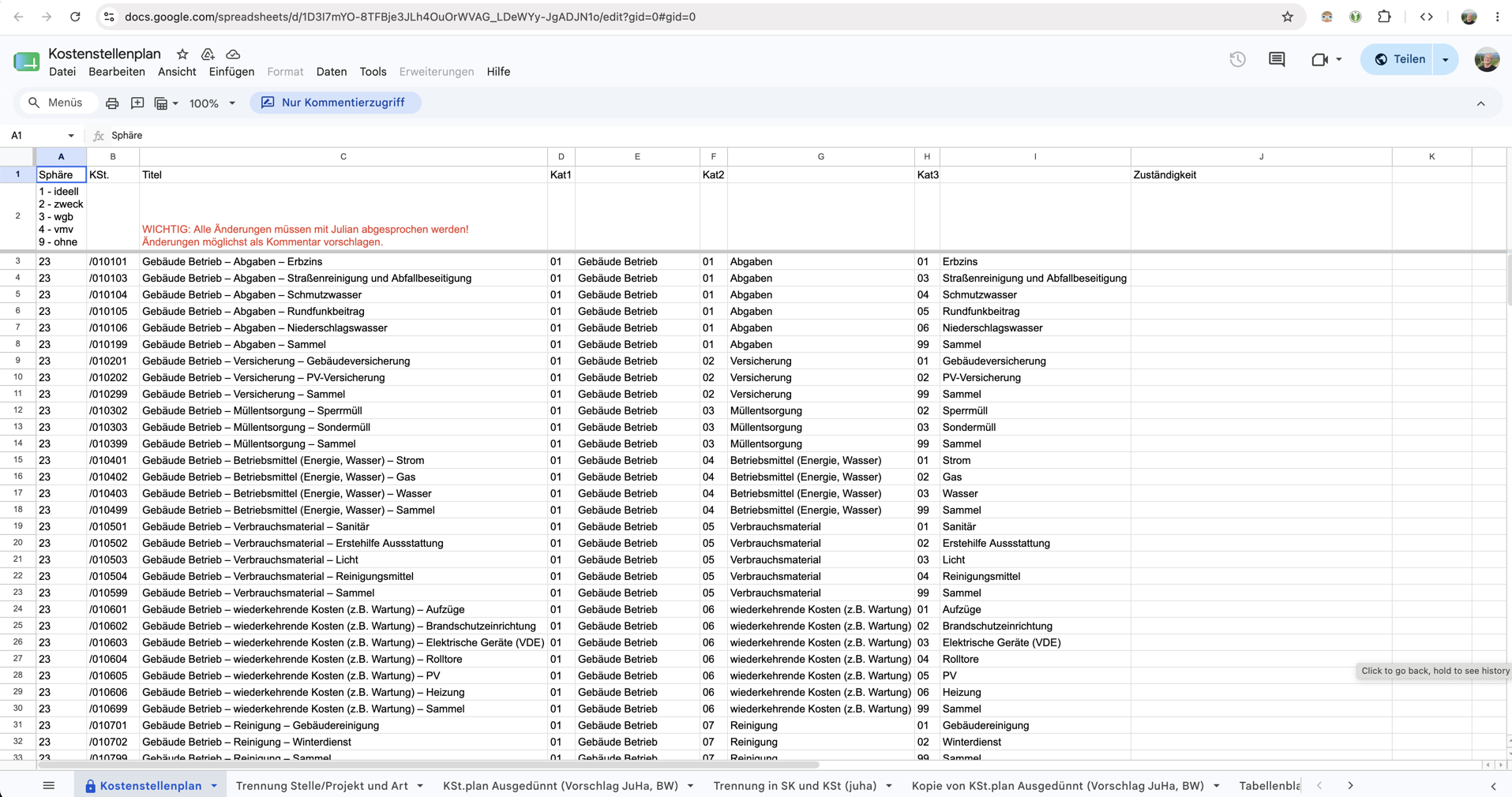Open the Ansicht menu
Viewport: 1512px width, 797px height.
click(x=177, y=72)
